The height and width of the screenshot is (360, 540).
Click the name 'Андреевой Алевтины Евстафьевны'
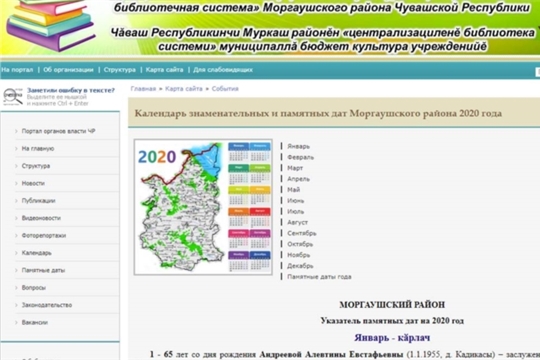tap(331, 354)
